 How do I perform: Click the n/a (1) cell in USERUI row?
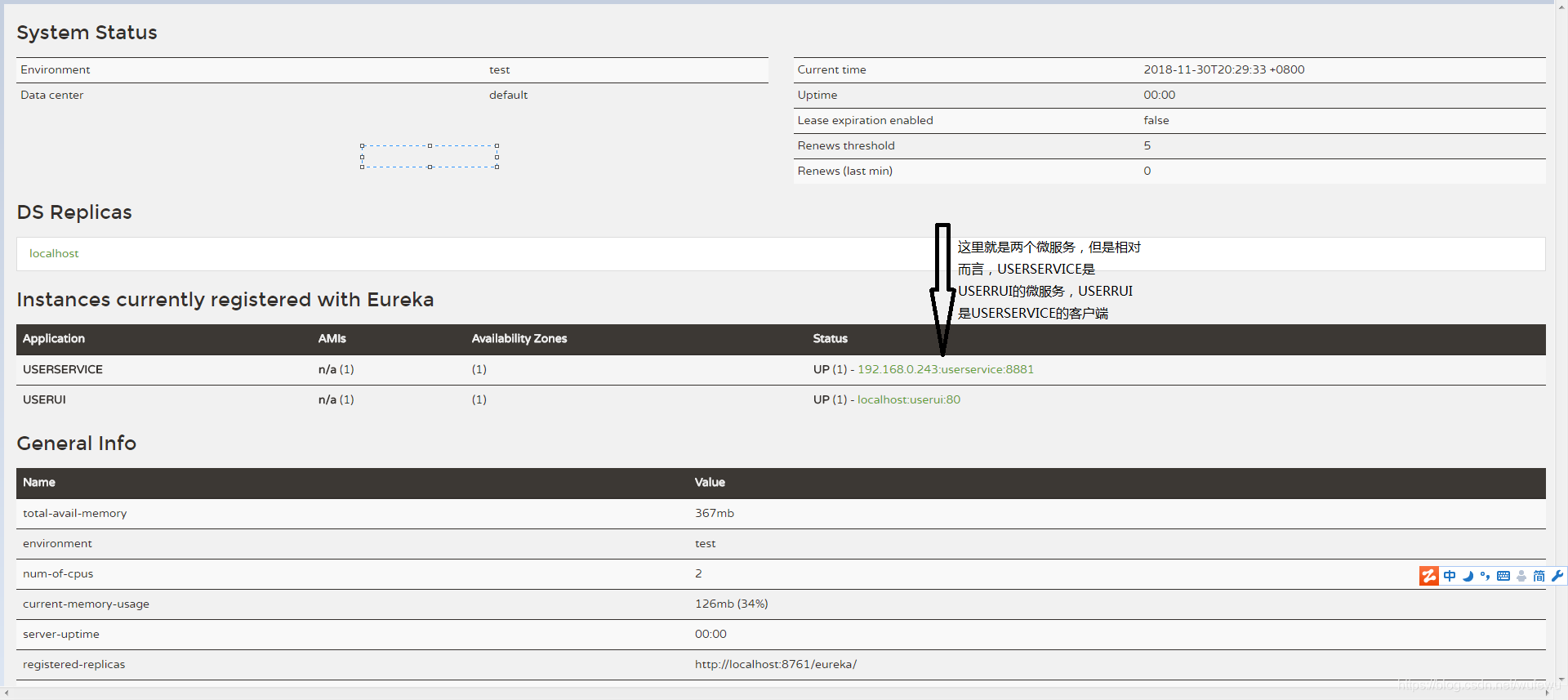click(336, 399)
